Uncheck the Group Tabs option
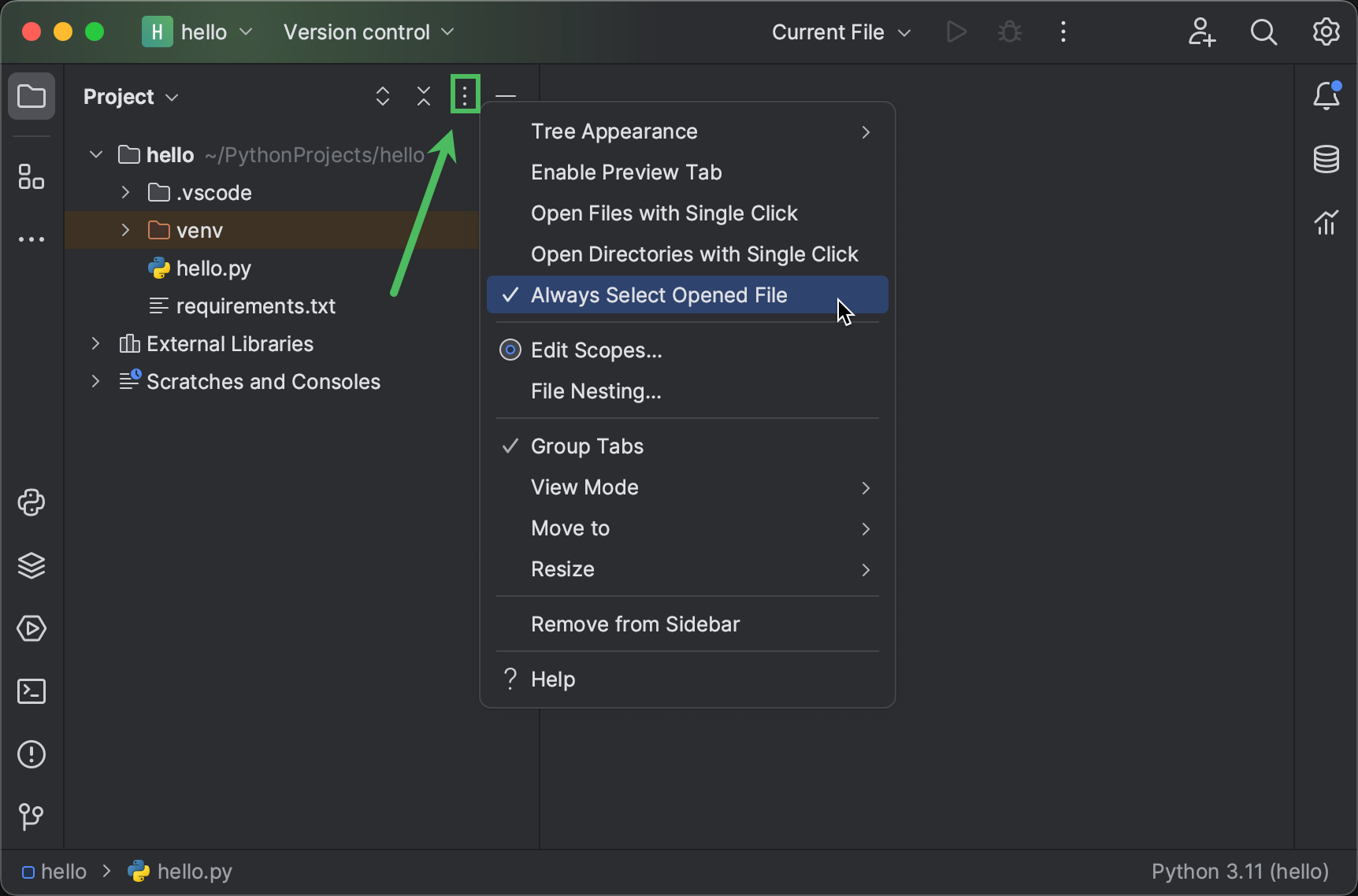Image resolution: width=1358 pixels, height=896 pixels. click(586, 446)
